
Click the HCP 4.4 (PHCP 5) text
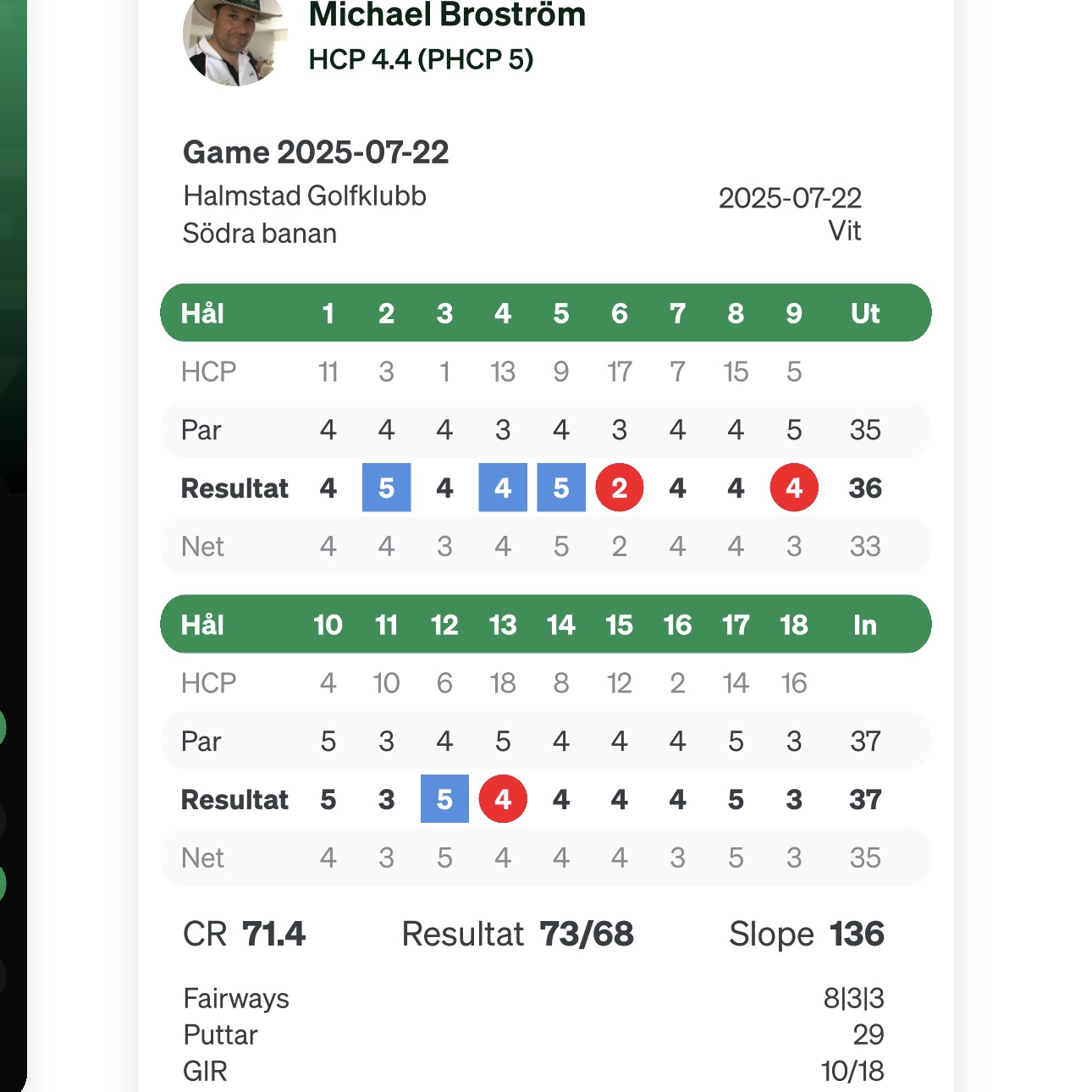pos(421,59)
